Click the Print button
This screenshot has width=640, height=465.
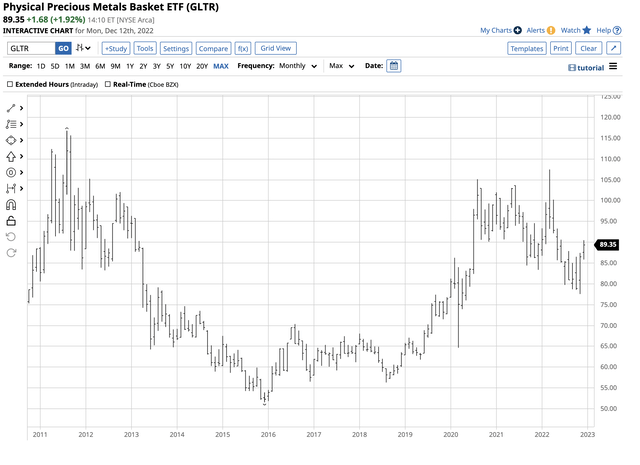click(x=560, y=48)
